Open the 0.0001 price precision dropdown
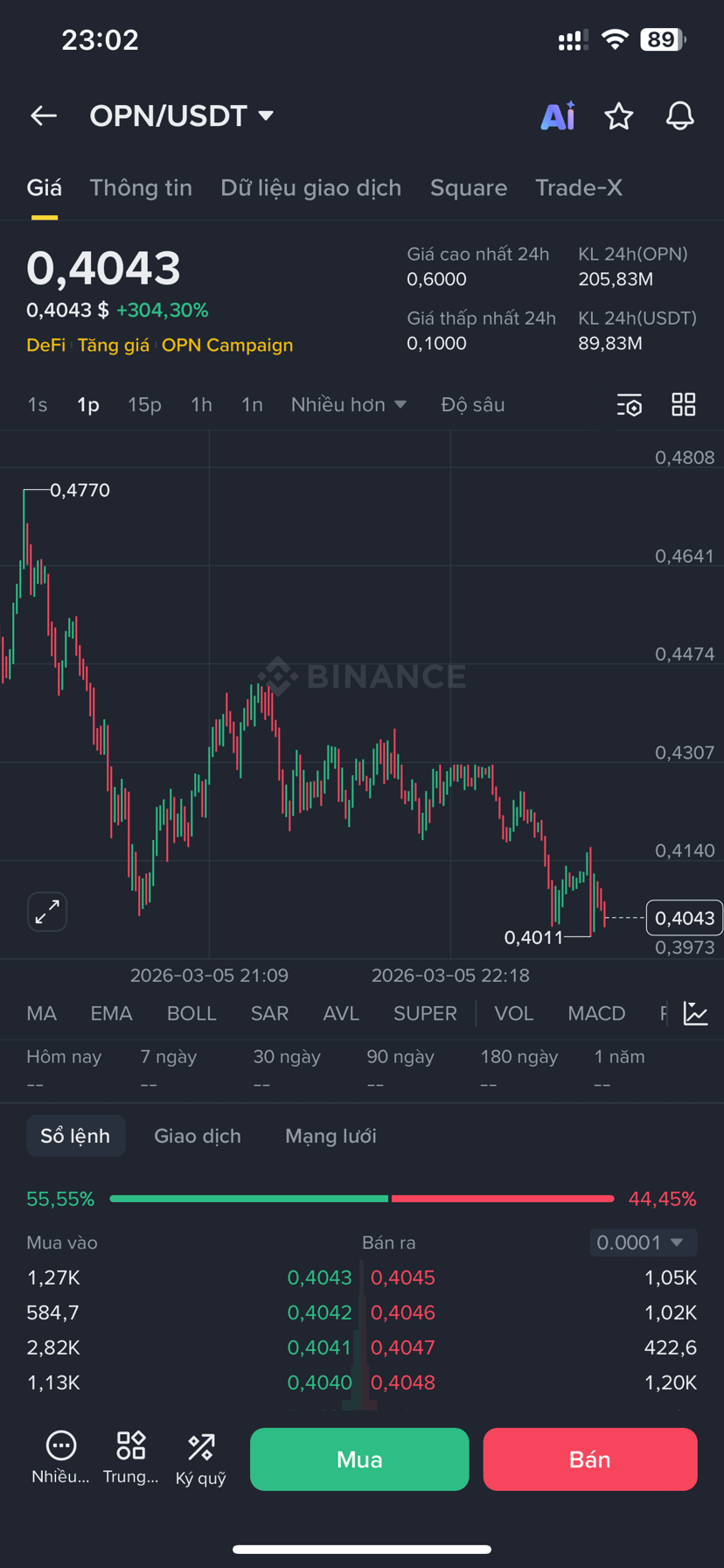The image size is (724, 1568). 644,1242
